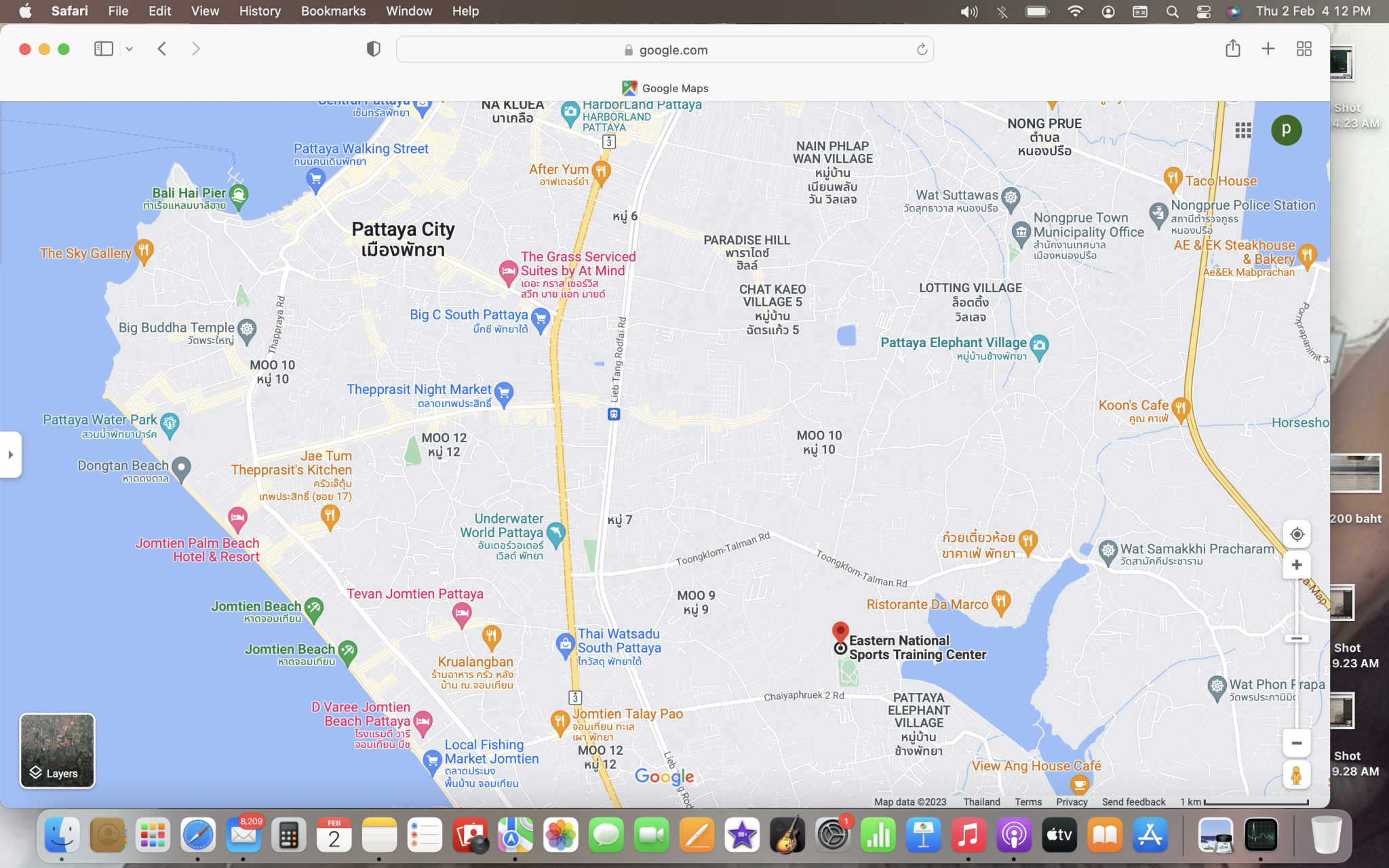Open the Google apps grid icon
This screenshot has height=868, width=1389.
[x=1243, y=130]
